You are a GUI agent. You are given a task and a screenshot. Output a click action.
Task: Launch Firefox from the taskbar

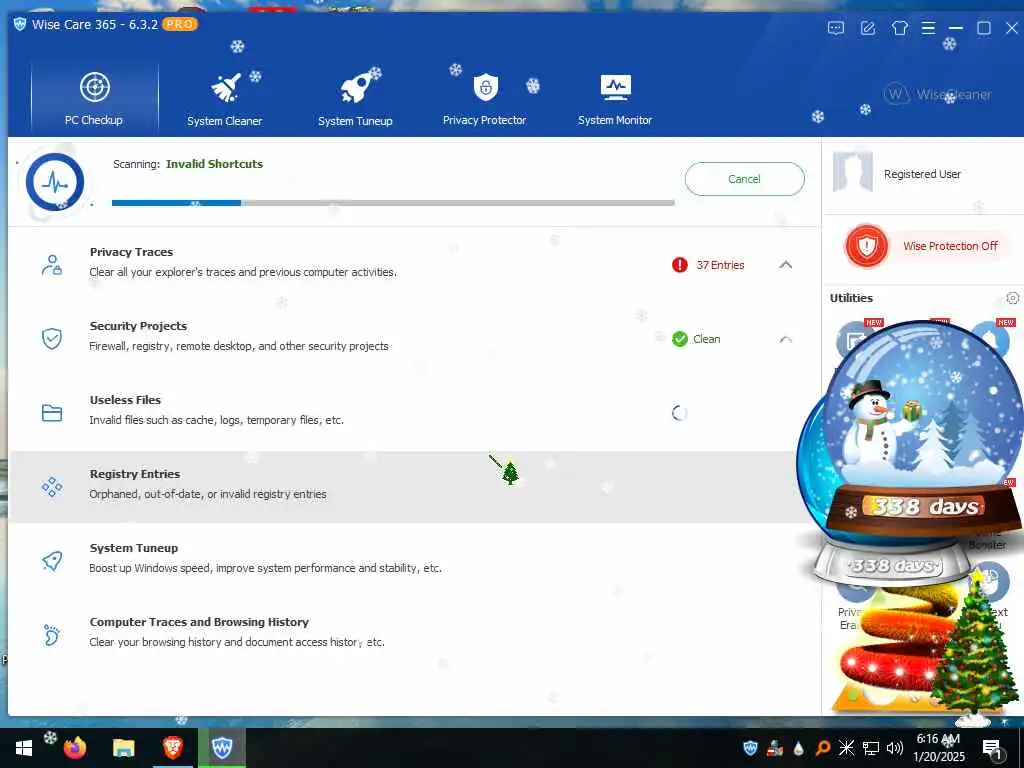pyautogui.click(x=74, y=748)
